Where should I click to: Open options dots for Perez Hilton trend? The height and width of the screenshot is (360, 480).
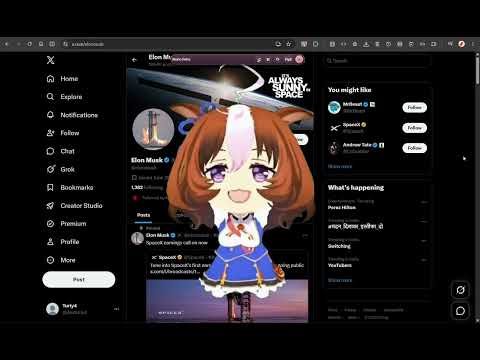pos(424,202)
